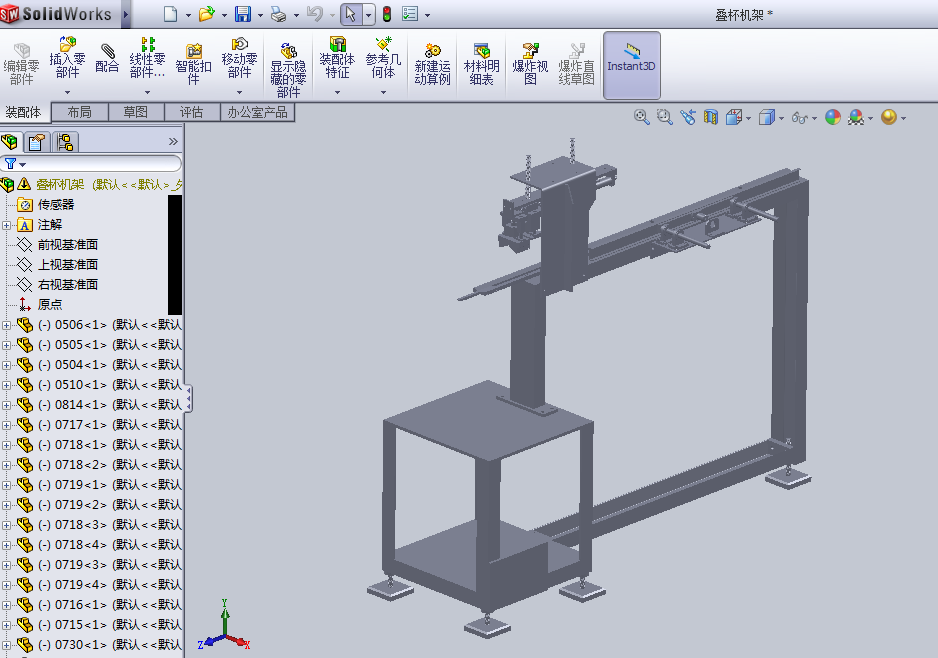Click the Previous View icon
The image size is (938, 658).
tap(688, 117)
